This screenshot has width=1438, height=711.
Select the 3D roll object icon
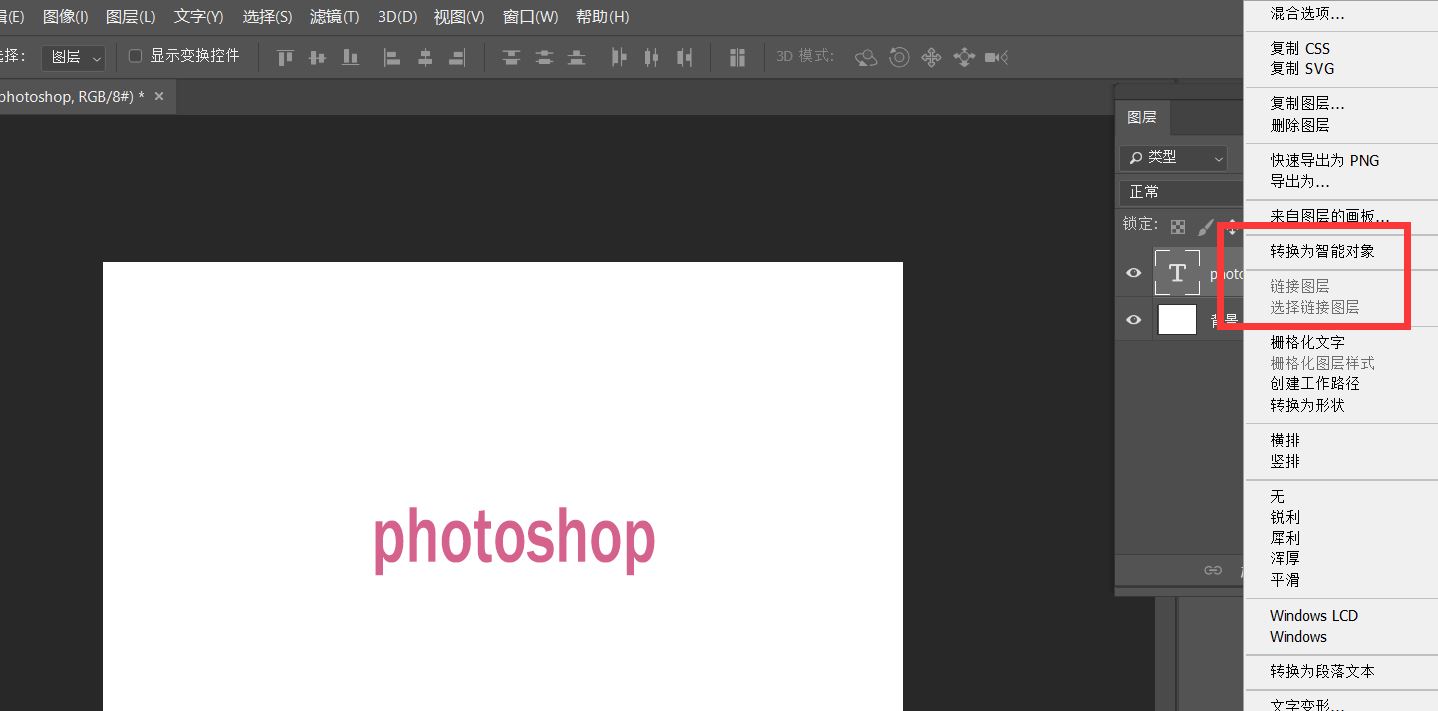click(899, 57)
